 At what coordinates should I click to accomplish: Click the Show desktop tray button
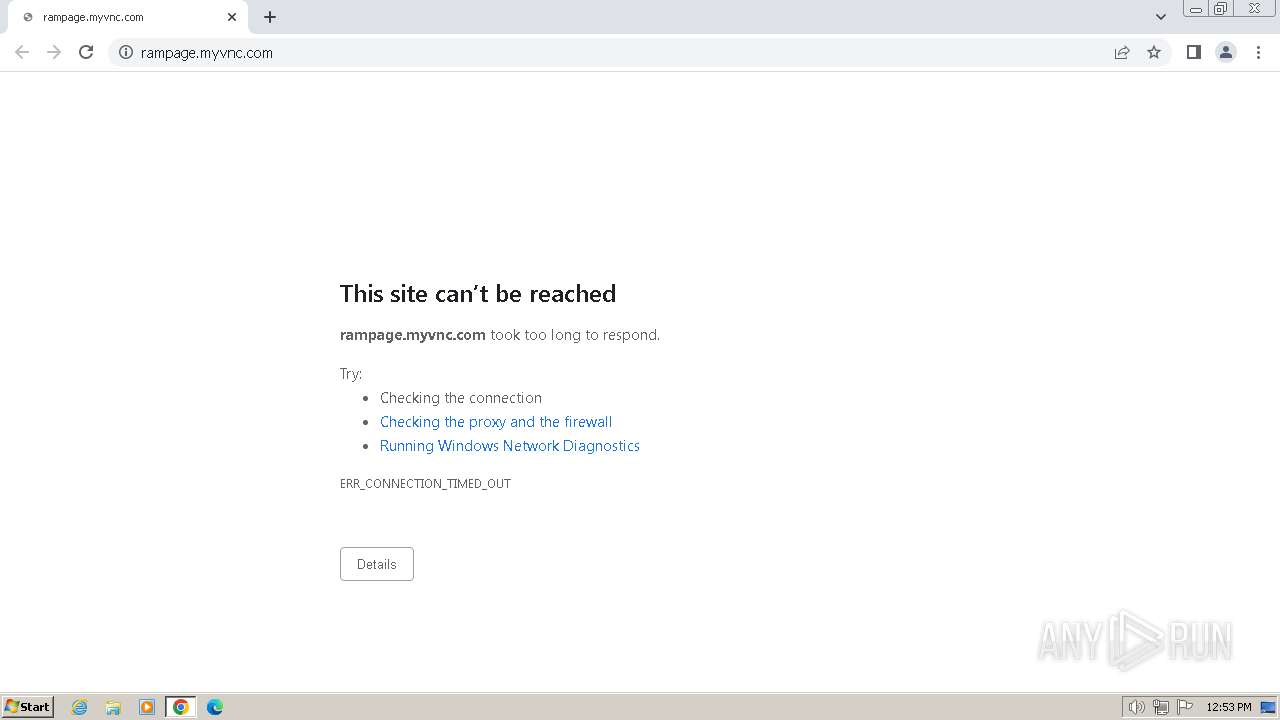pos(1269,707)
